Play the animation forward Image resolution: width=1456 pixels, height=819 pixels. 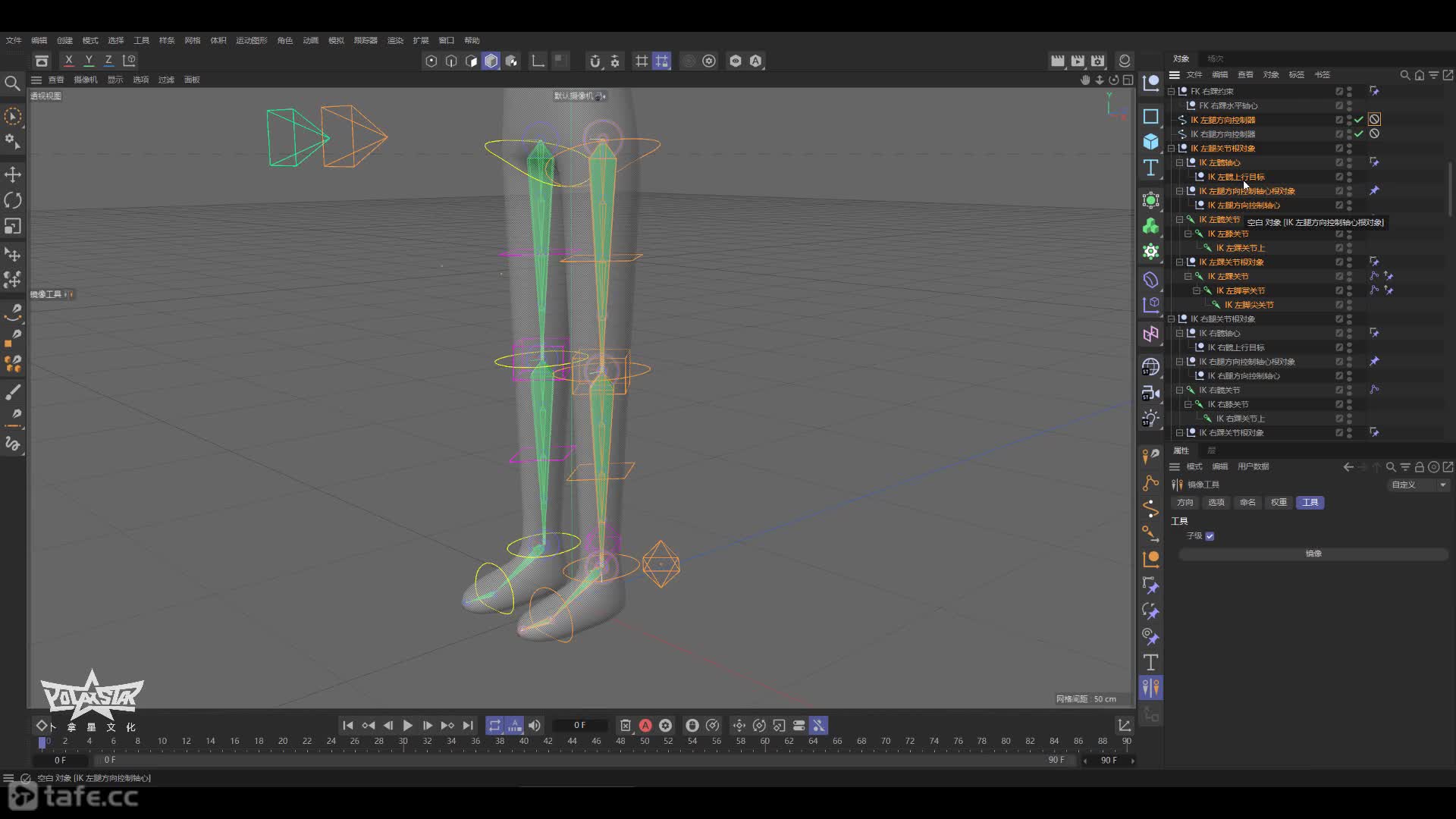(x=407, y=726)
